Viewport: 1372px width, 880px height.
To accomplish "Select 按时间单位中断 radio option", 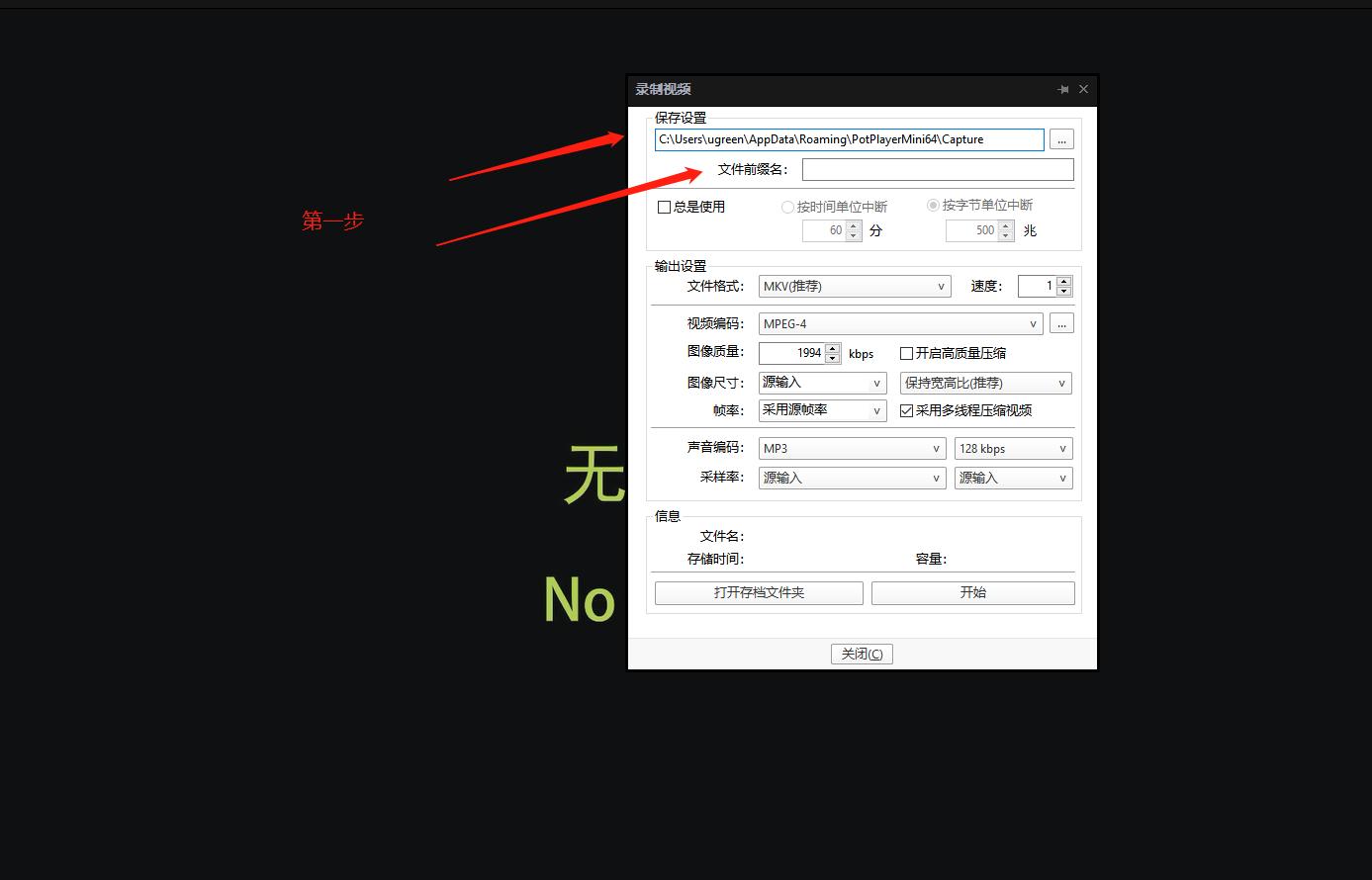I will (x=787, y=207).
